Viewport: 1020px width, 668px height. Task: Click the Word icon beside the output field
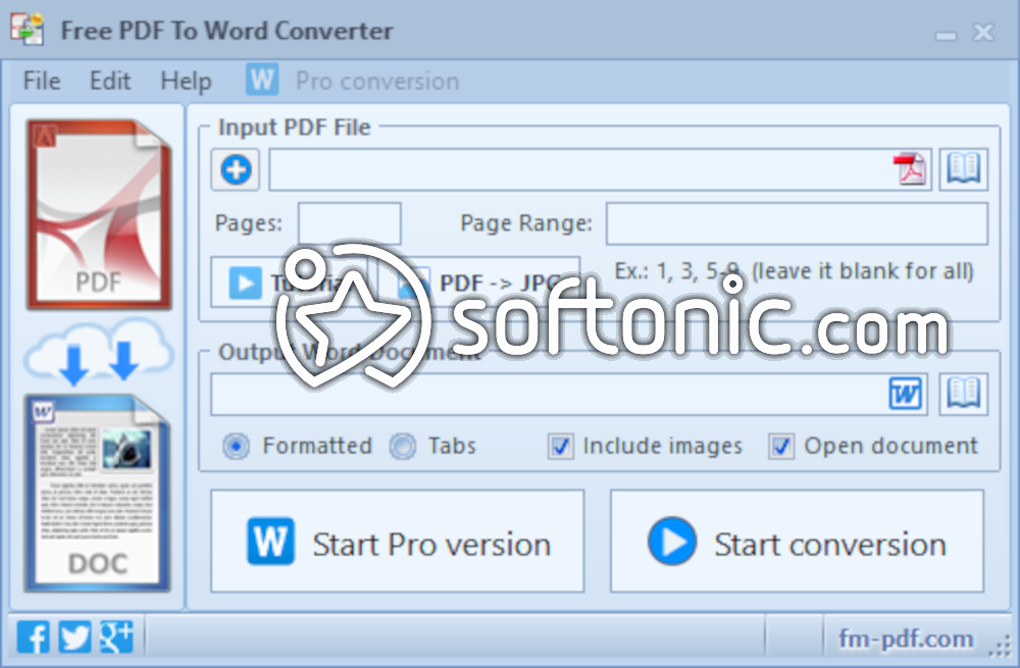[905, 393]
